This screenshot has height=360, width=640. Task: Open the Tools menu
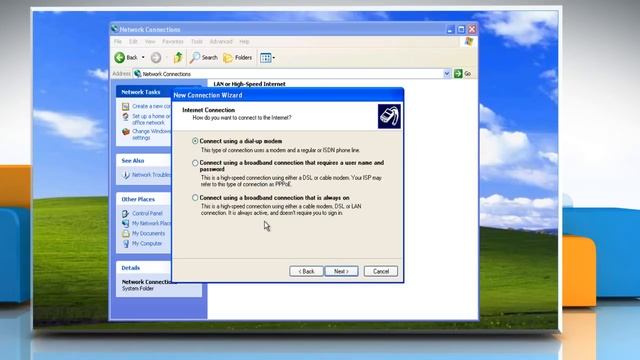coord(197,42)
